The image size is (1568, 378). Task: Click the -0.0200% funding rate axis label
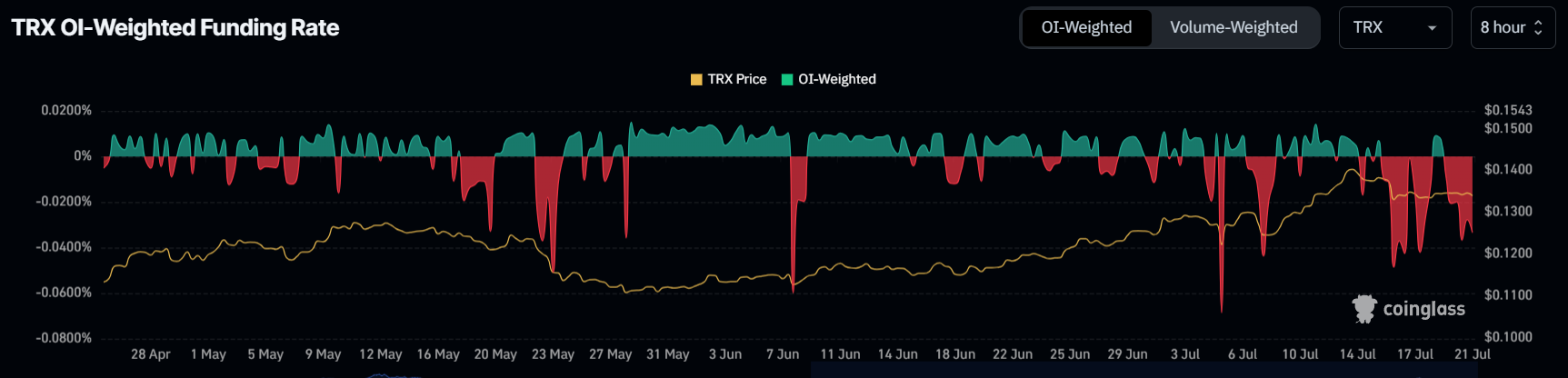pos(64,202)
